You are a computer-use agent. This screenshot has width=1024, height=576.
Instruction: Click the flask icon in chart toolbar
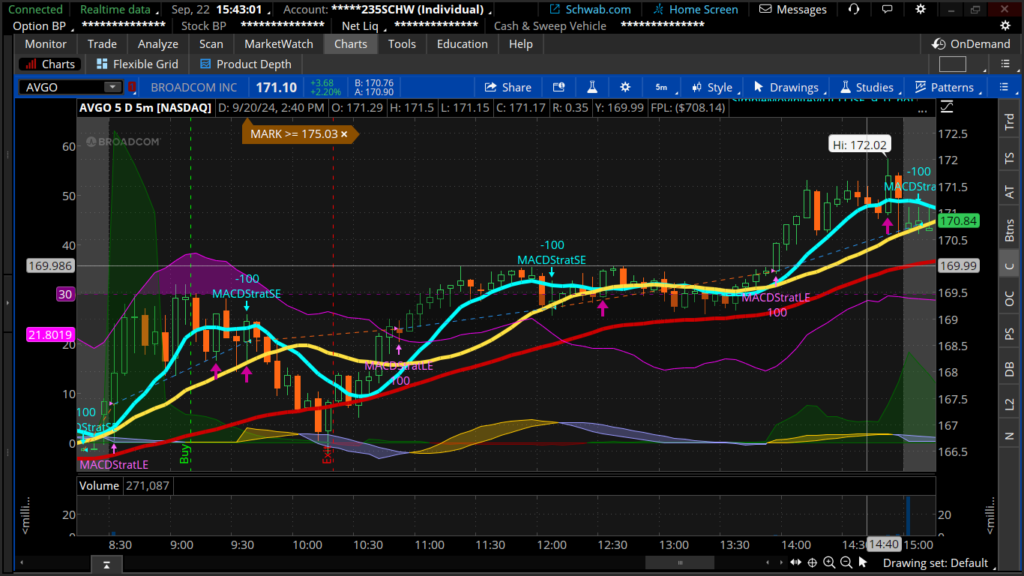[x=592, y=87]
